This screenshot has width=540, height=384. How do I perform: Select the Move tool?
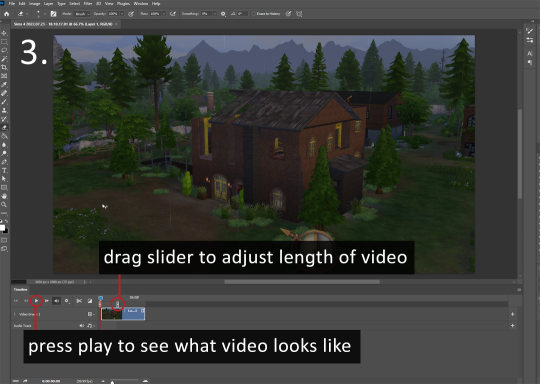[x=4, y=33]
